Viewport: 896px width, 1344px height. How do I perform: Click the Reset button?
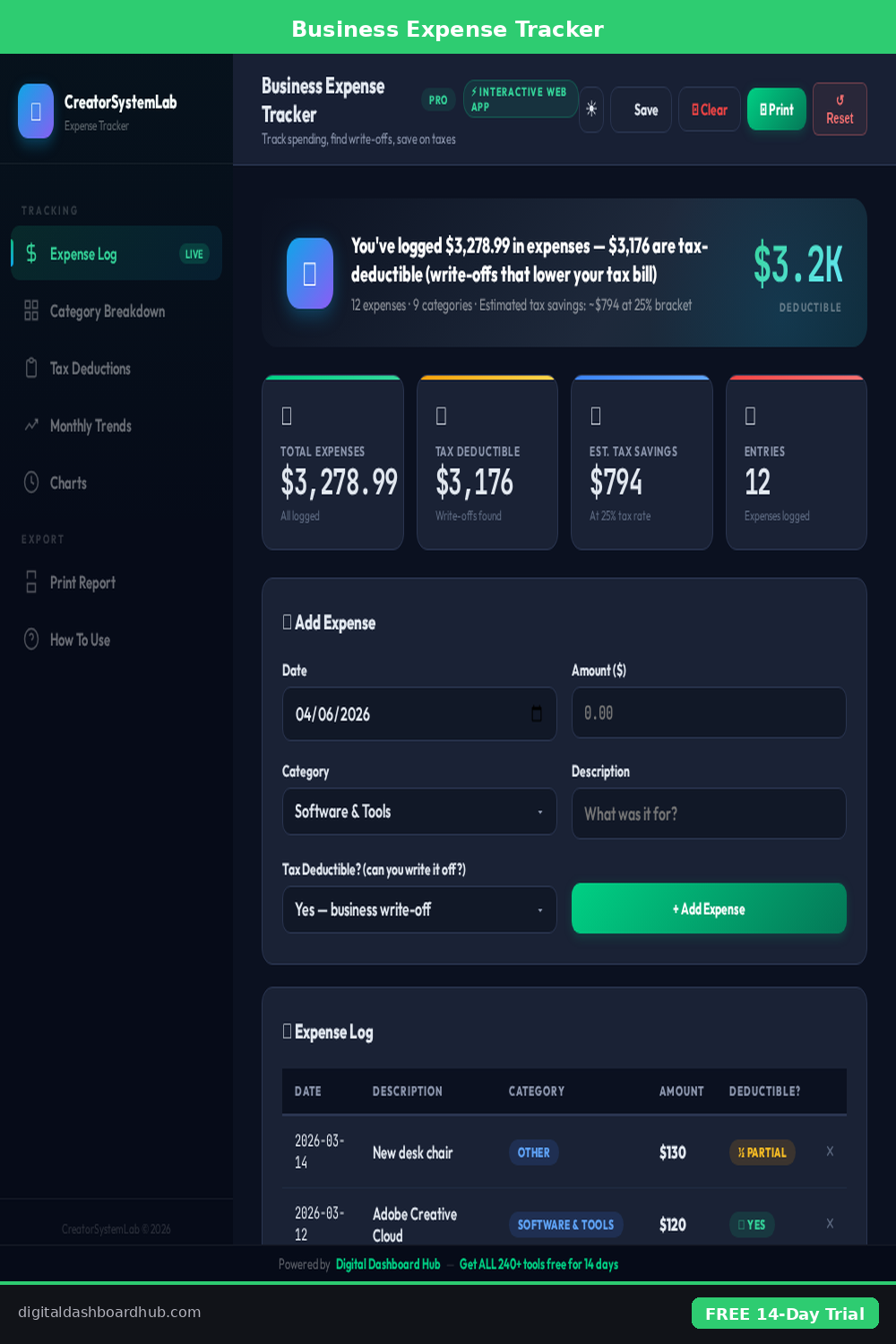tap(840, 109)
